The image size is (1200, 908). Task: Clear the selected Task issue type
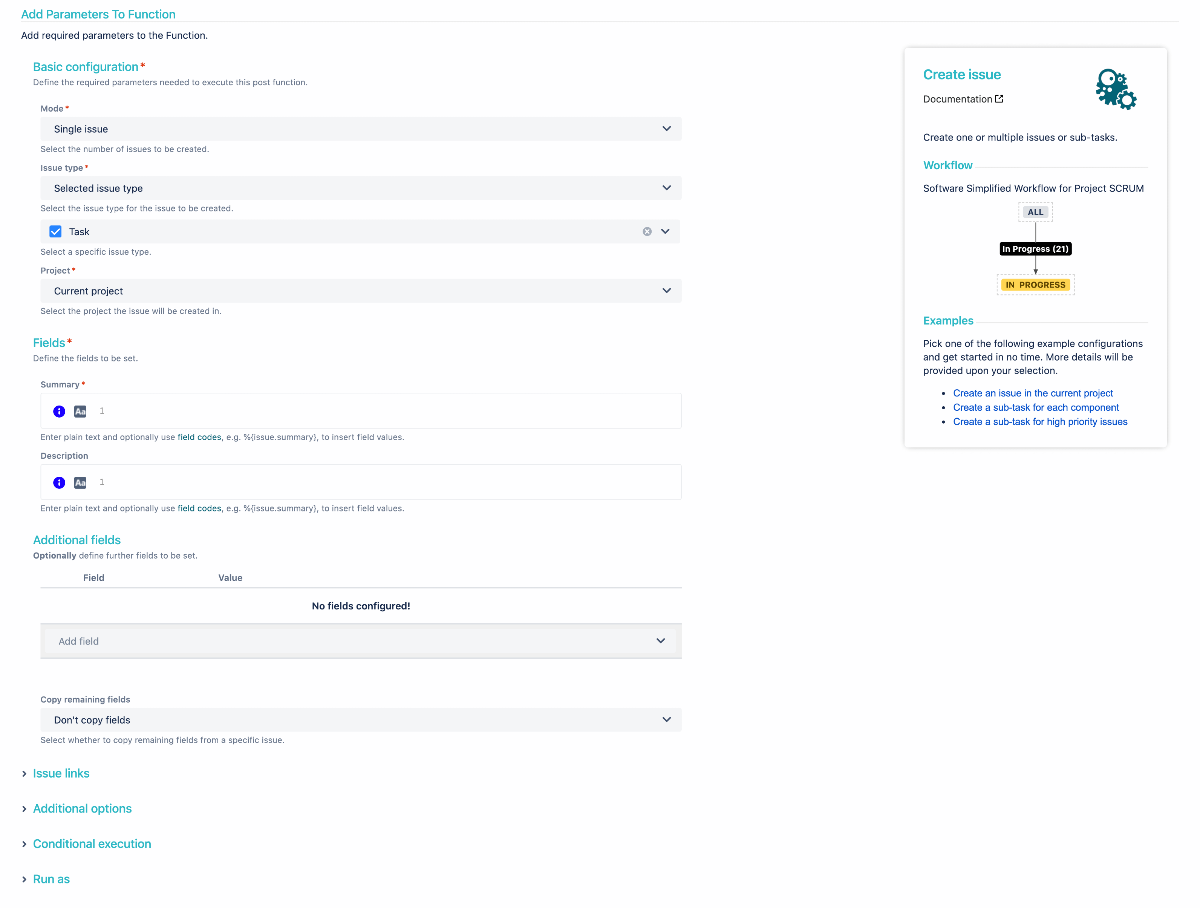pyautogui.click(x=647, y=231)
